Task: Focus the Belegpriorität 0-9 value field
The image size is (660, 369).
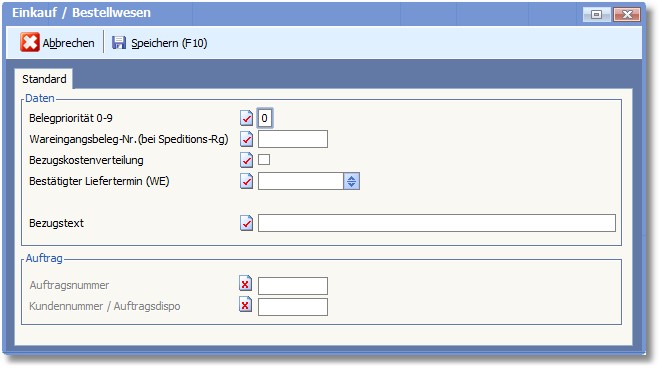Action: click(265, 118)
